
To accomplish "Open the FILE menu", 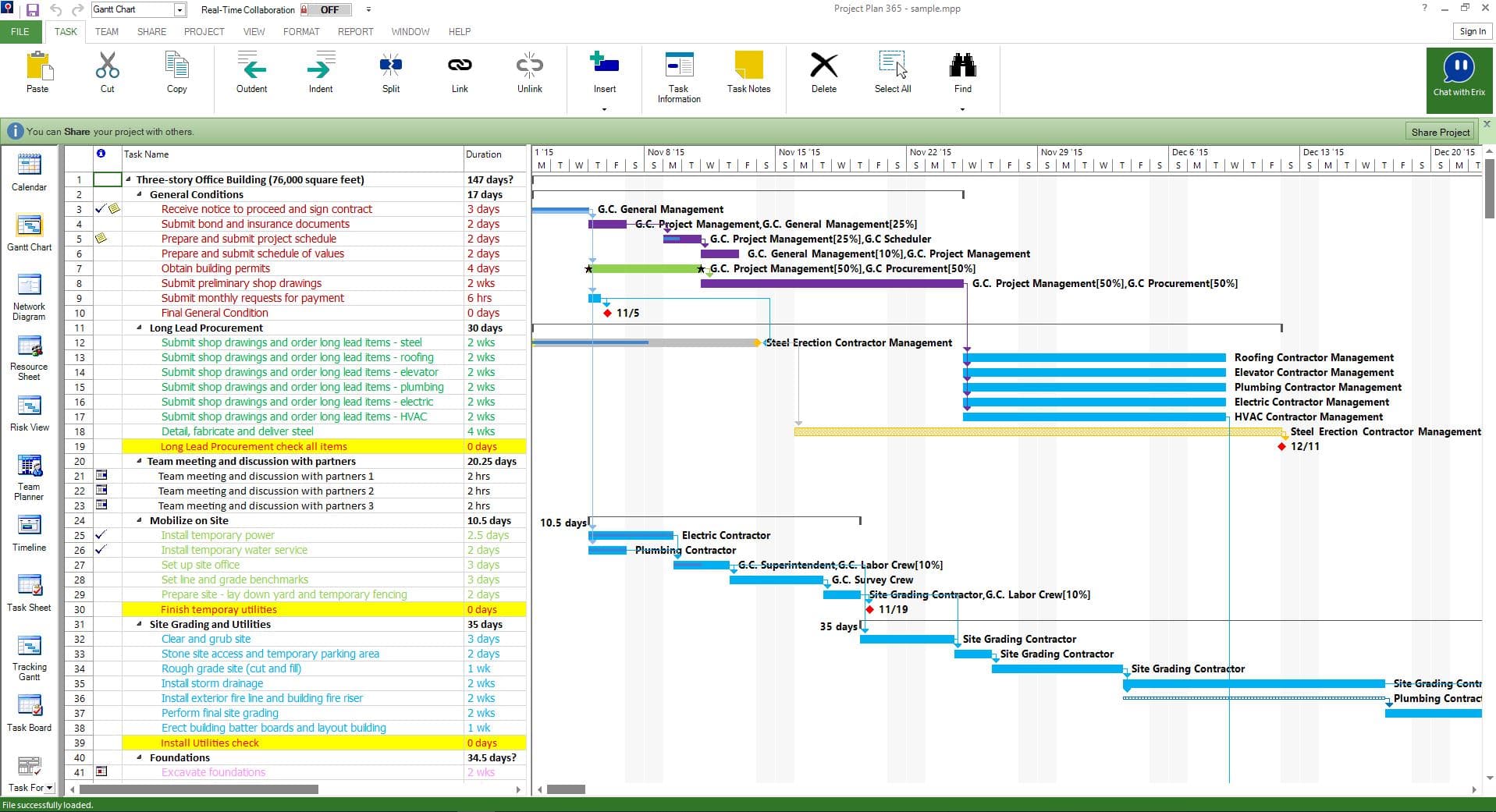I will [20, 32].
